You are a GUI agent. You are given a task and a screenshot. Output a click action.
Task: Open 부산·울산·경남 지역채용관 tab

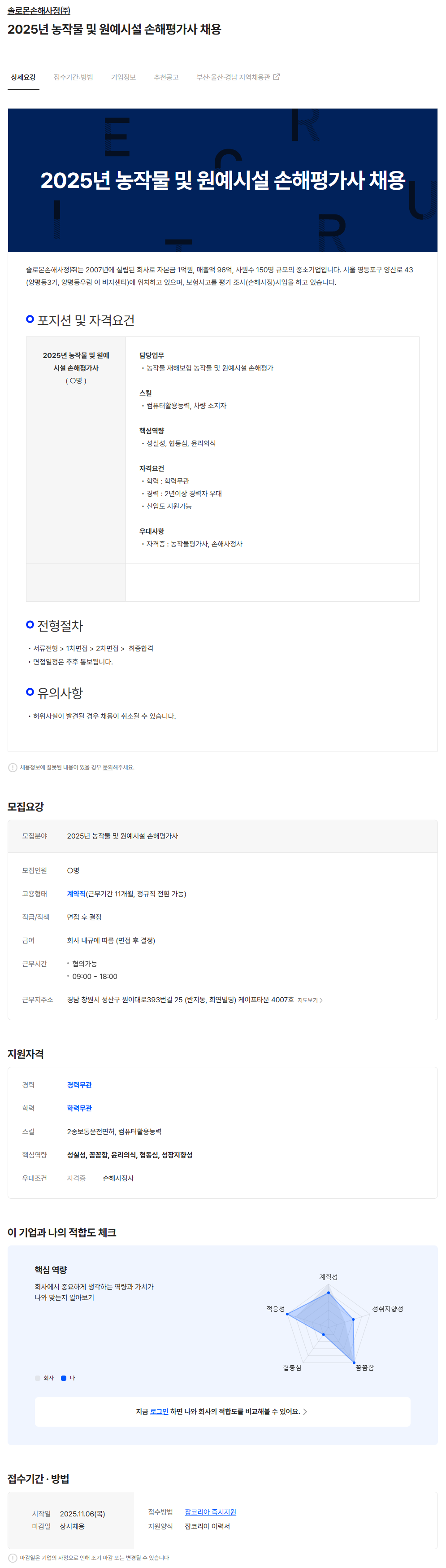tap(233, 77)
